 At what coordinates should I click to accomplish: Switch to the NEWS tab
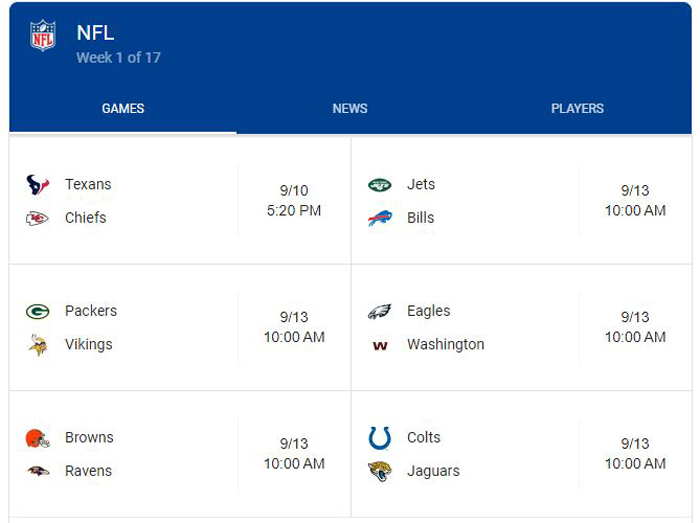coord(350,108)
